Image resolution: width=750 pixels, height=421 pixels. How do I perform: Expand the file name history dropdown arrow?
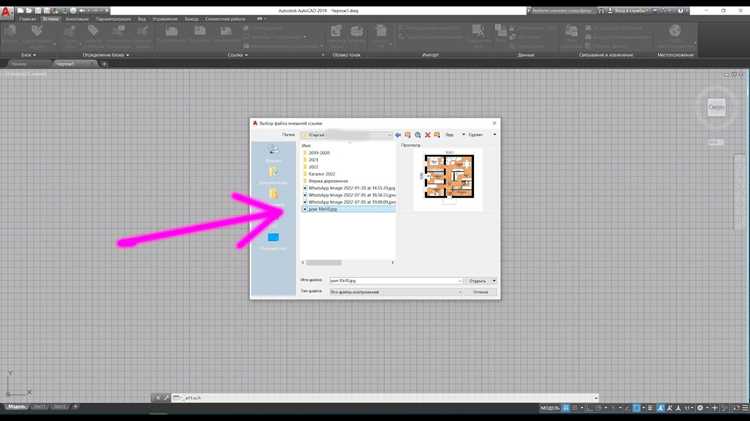tap(460, 281)
